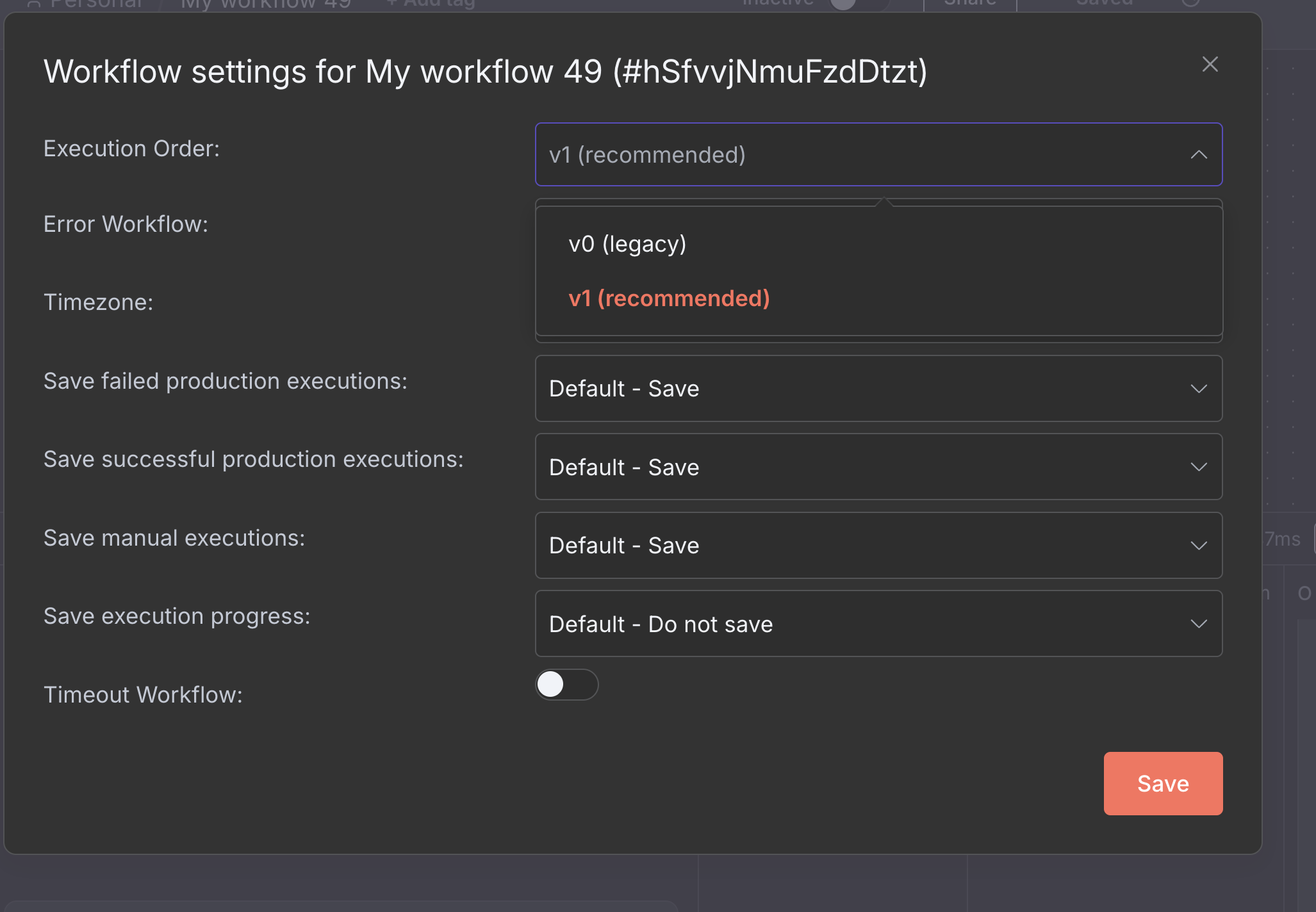Click the My workflow 49 name
Screen dimensions: 1316x912
tap(265, 4)
